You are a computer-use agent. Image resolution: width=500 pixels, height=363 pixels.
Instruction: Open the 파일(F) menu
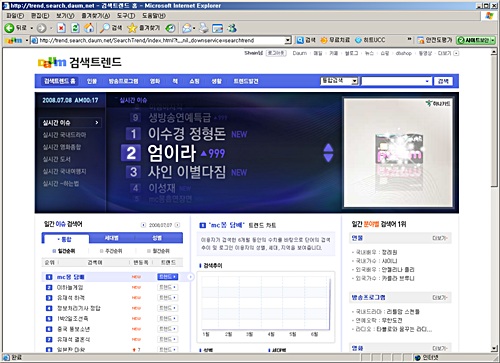click(x=15, y=16)
